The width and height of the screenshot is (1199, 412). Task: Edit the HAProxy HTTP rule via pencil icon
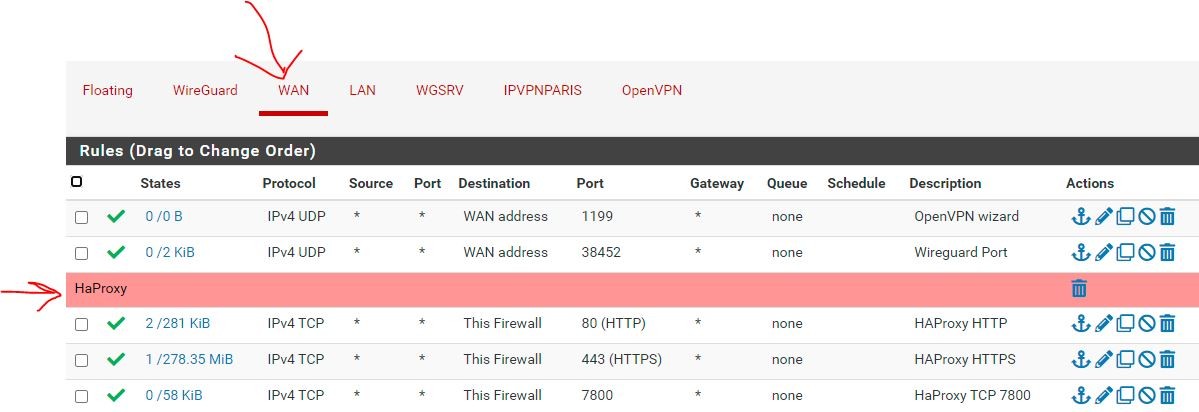click(x=1104, y=324)
